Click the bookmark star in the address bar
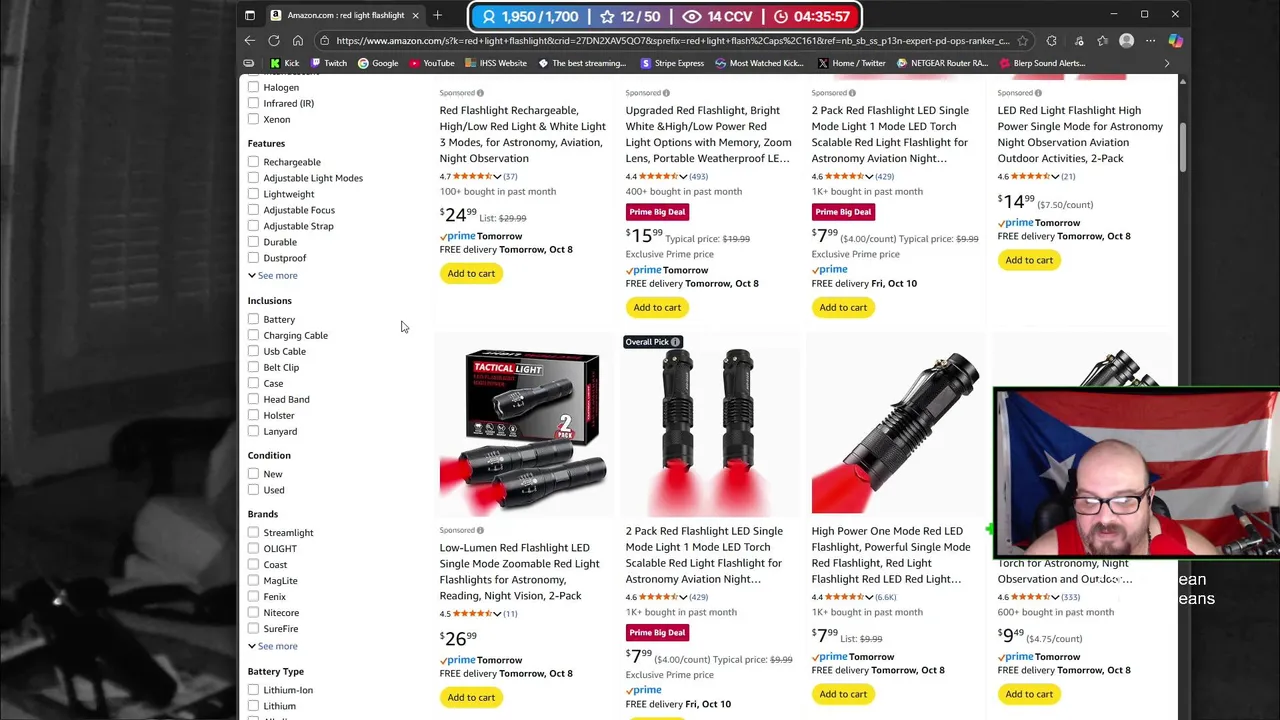1280x720 pixels. tap(1022, 41)
